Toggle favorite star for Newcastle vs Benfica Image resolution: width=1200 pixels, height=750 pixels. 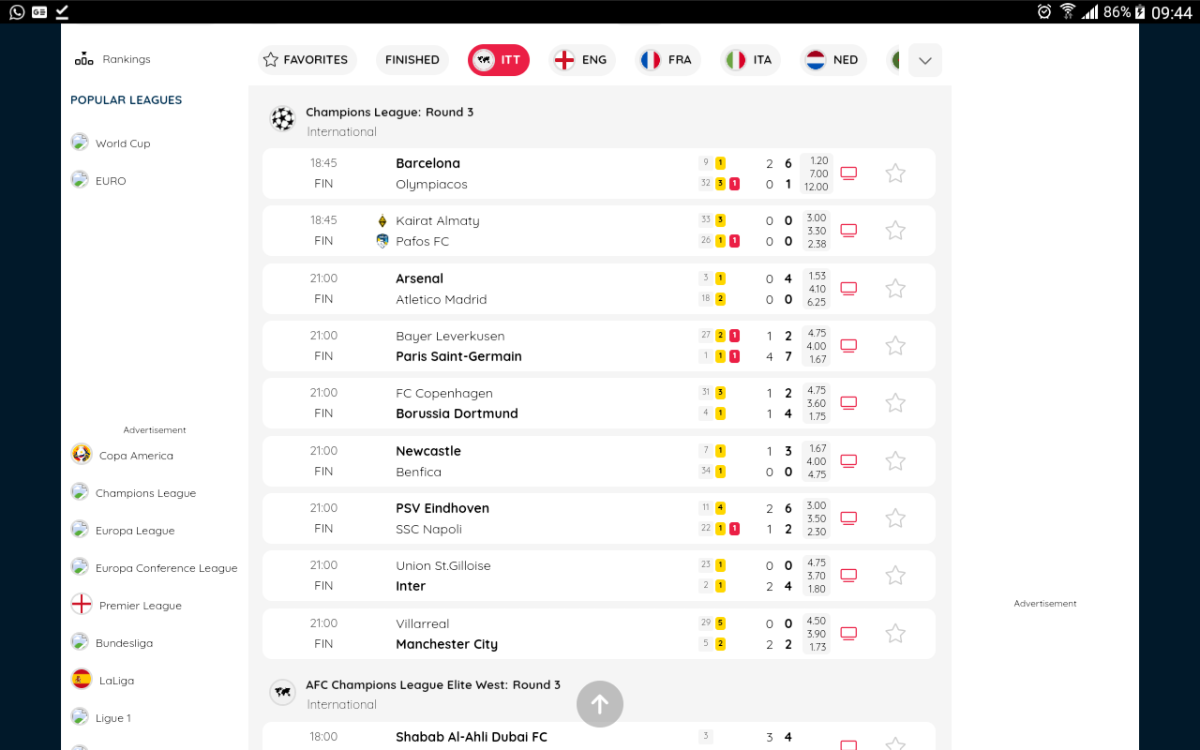895,461
